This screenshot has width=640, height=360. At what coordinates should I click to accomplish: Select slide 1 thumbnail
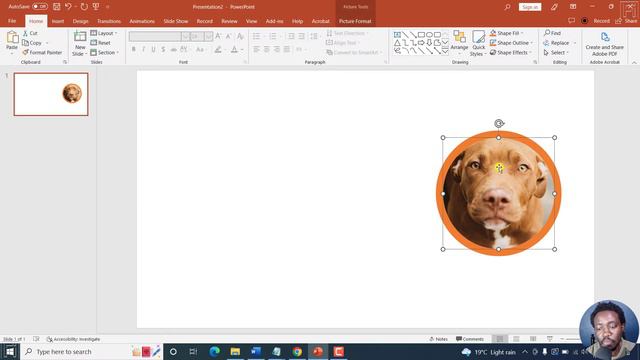(x=51, y=94)
